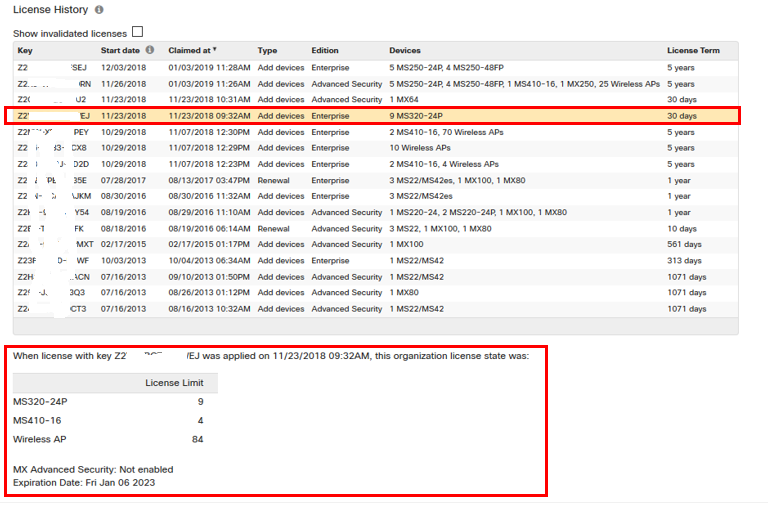Click the 10 days Renewal license row
The width and height of the screenshot is (768, 508).
click(375, 229)
